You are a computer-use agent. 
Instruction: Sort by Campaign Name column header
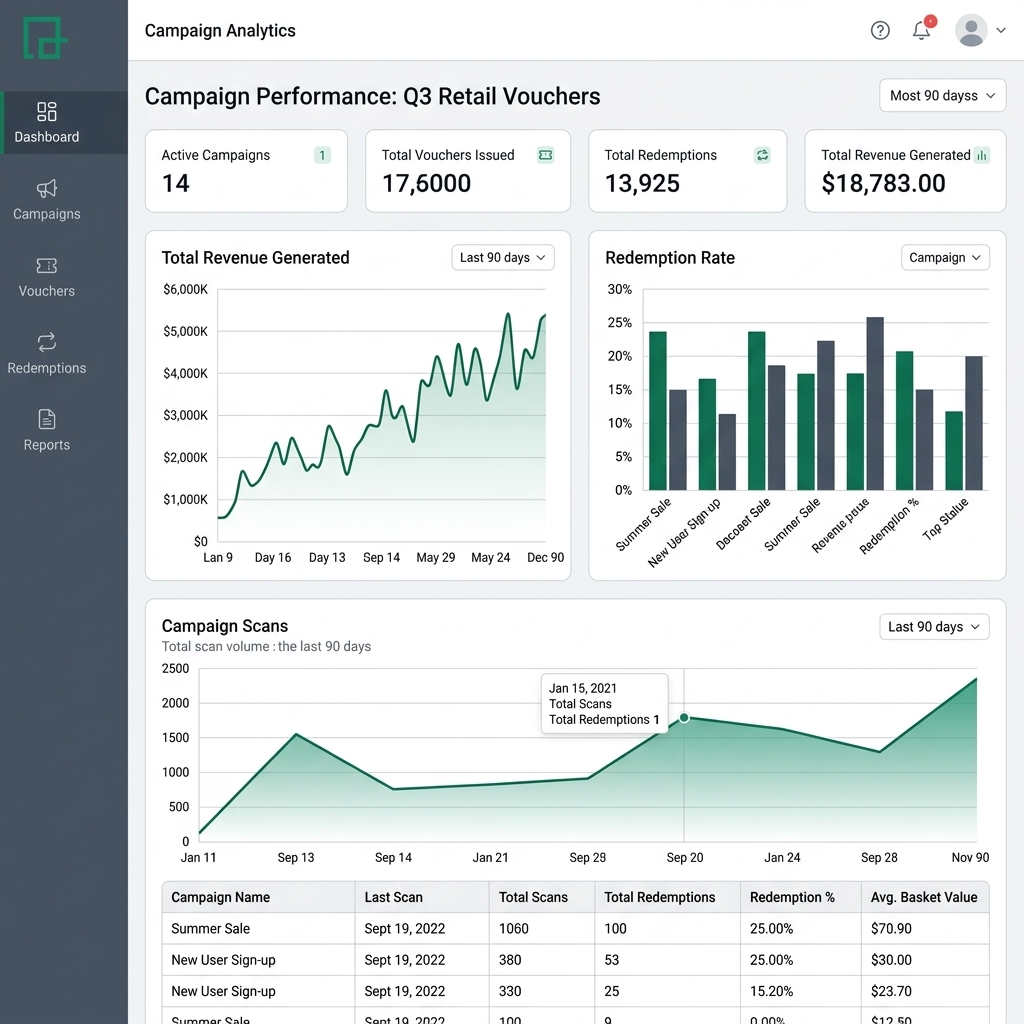coord(220,897)
